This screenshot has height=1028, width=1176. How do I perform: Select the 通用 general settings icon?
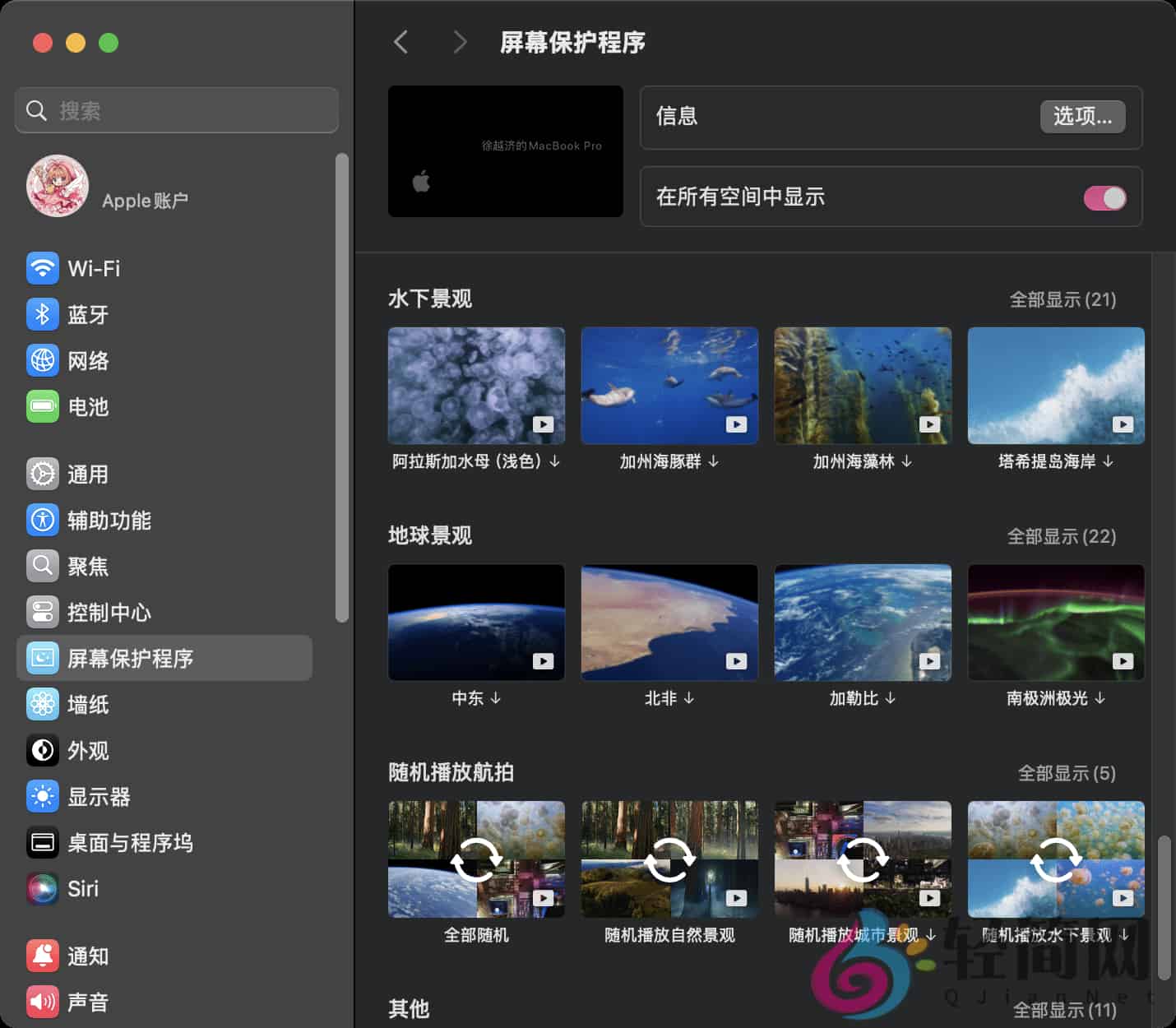42,474
